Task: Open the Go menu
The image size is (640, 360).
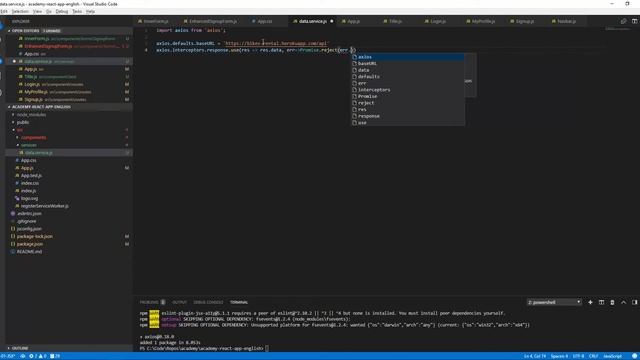Action: 49,11
